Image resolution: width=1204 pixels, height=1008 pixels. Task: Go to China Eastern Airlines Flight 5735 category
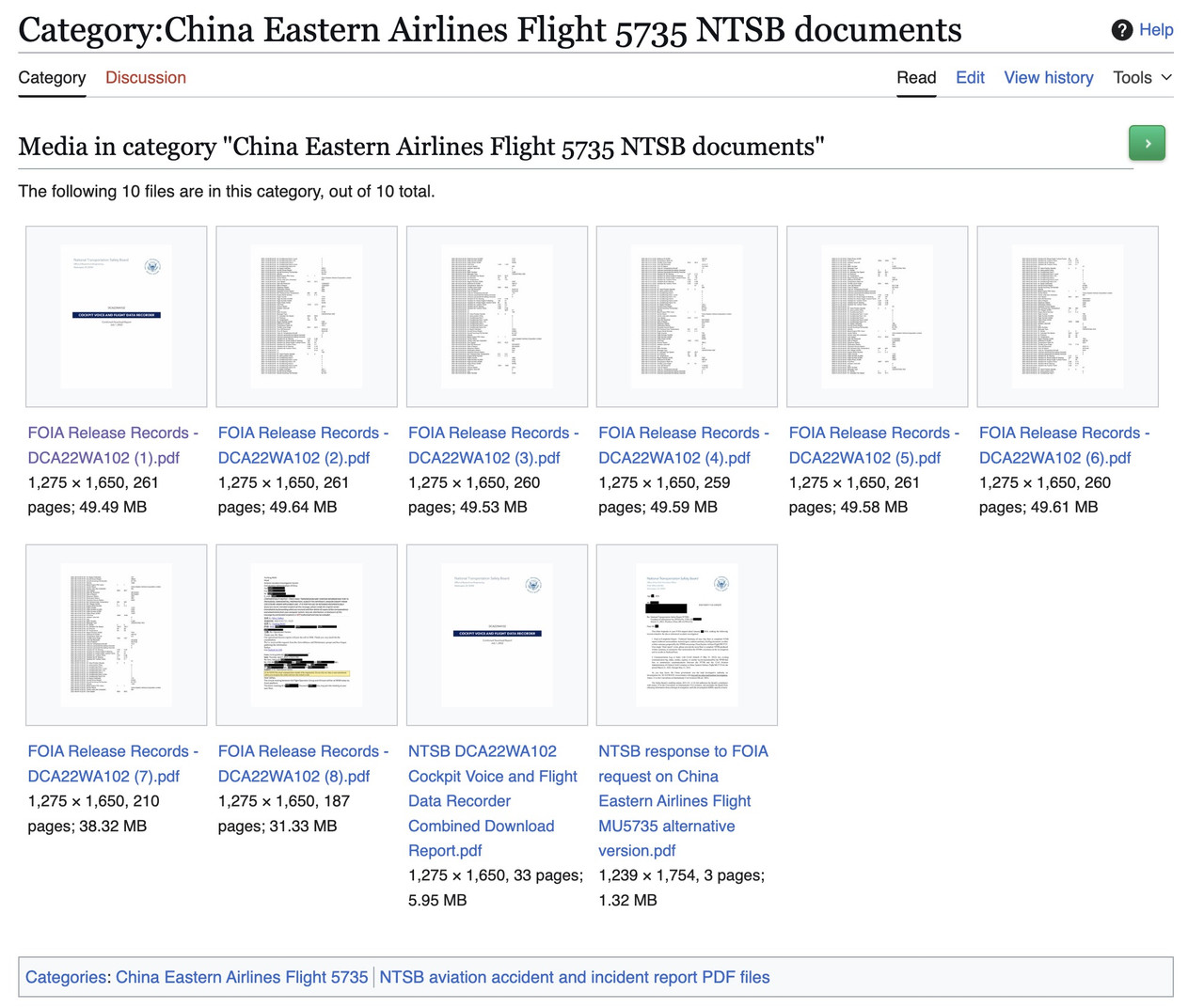[x=242, y=977]
